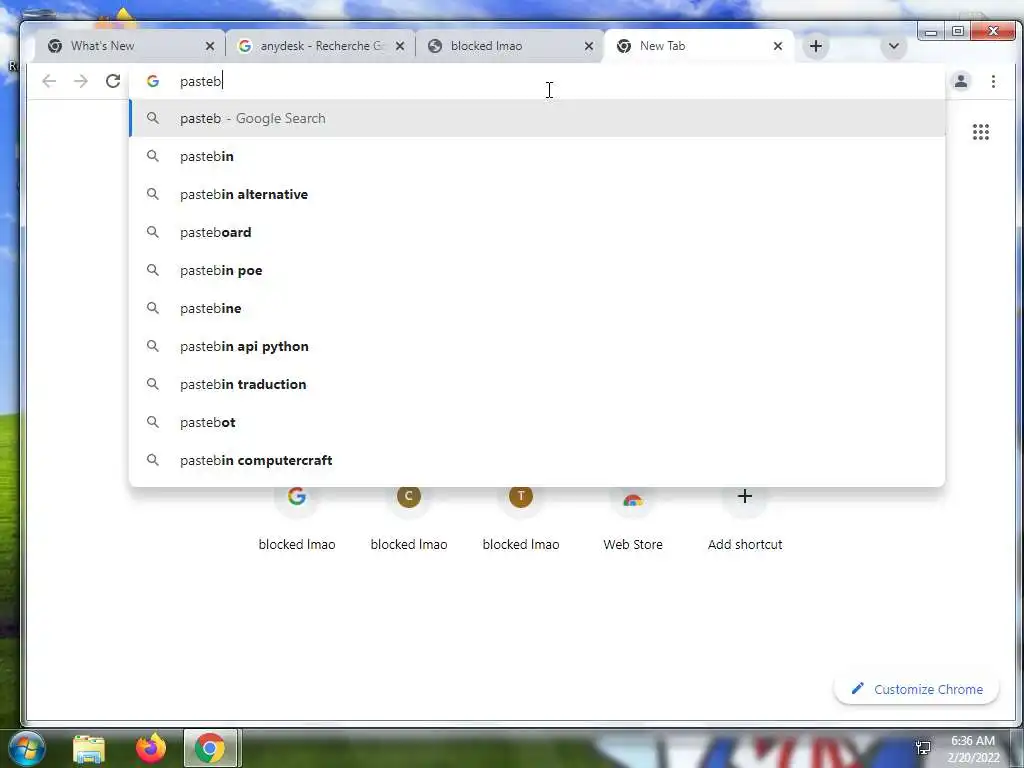Open the Chrome three-dot menu
The height and width of the screenshot is (768, 1024).
point(993,81)
